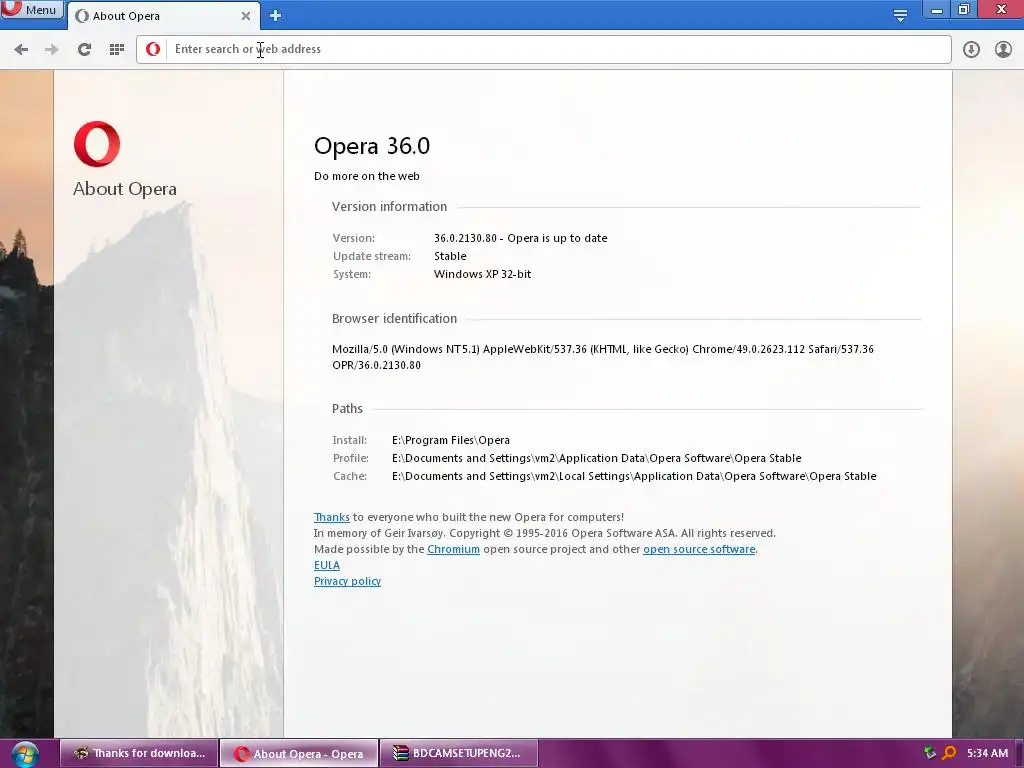Click version text 36.0.2130.80

coord(465,238)
